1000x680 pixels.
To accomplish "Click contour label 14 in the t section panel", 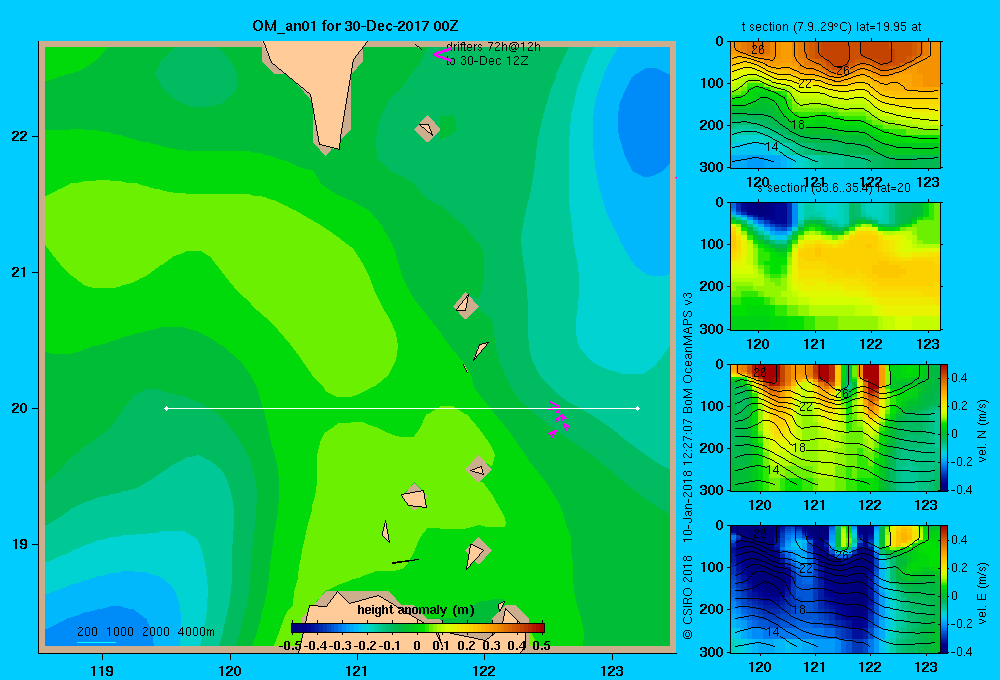I will pyautogui.click(x=772, y=147).
